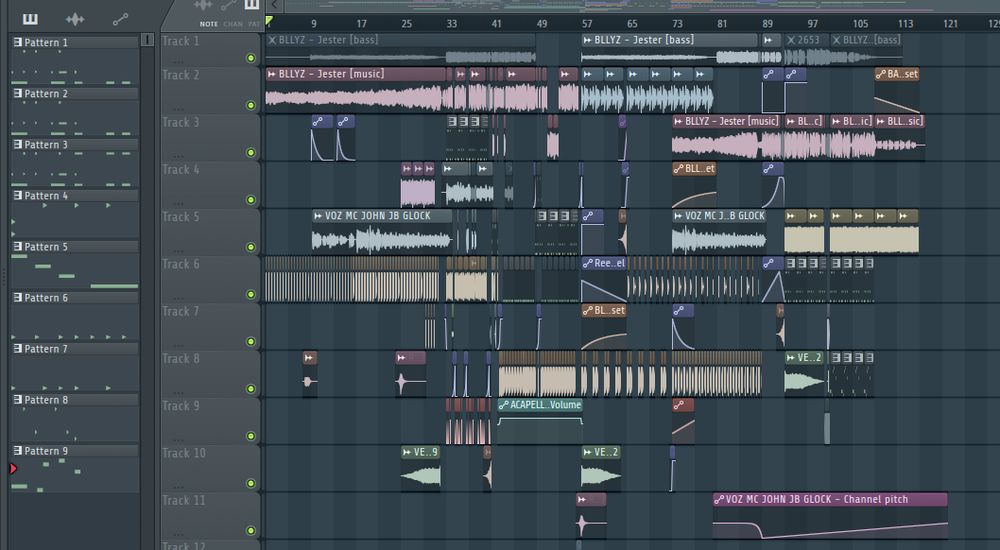Open clip menu of VE..9 clip on Track 10
This screenshot has height=550, width=1000.
(x=407, y=452)
